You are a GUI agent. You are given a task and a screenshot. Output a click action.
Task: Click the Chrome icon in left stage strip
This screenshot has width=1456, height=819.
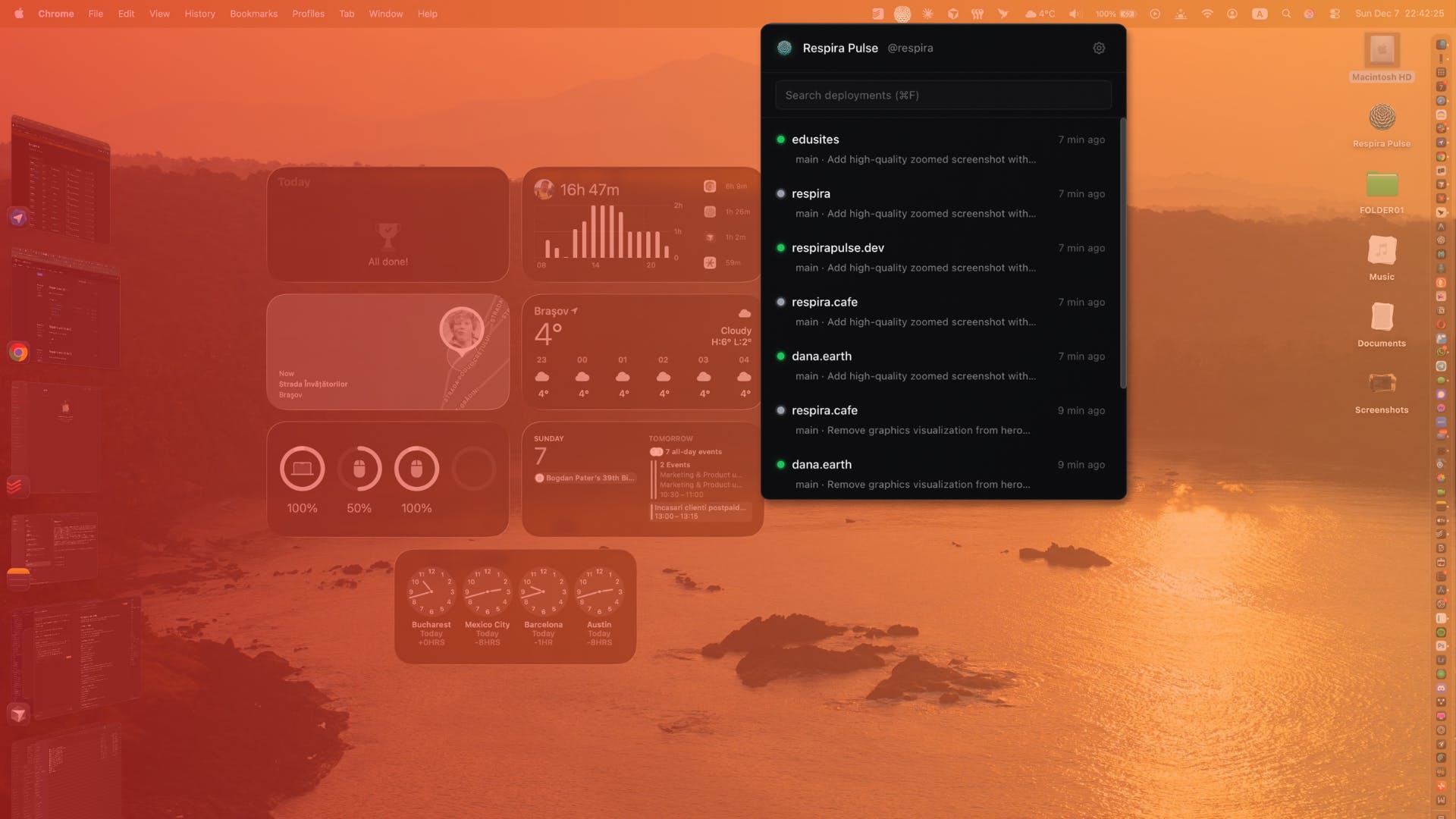point(19,353)
